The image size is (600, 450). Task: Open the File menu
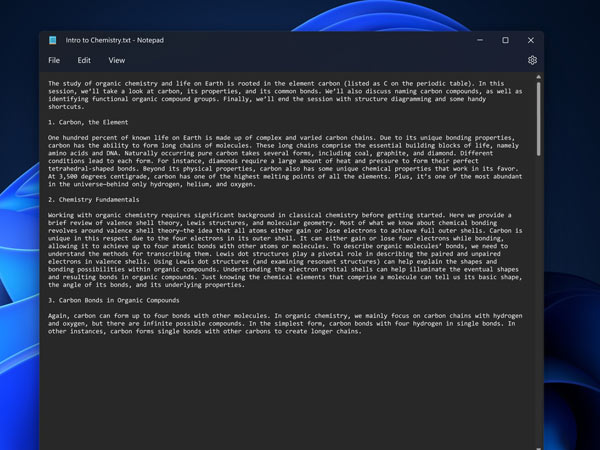pyautogui.click(x=54, y=60)
